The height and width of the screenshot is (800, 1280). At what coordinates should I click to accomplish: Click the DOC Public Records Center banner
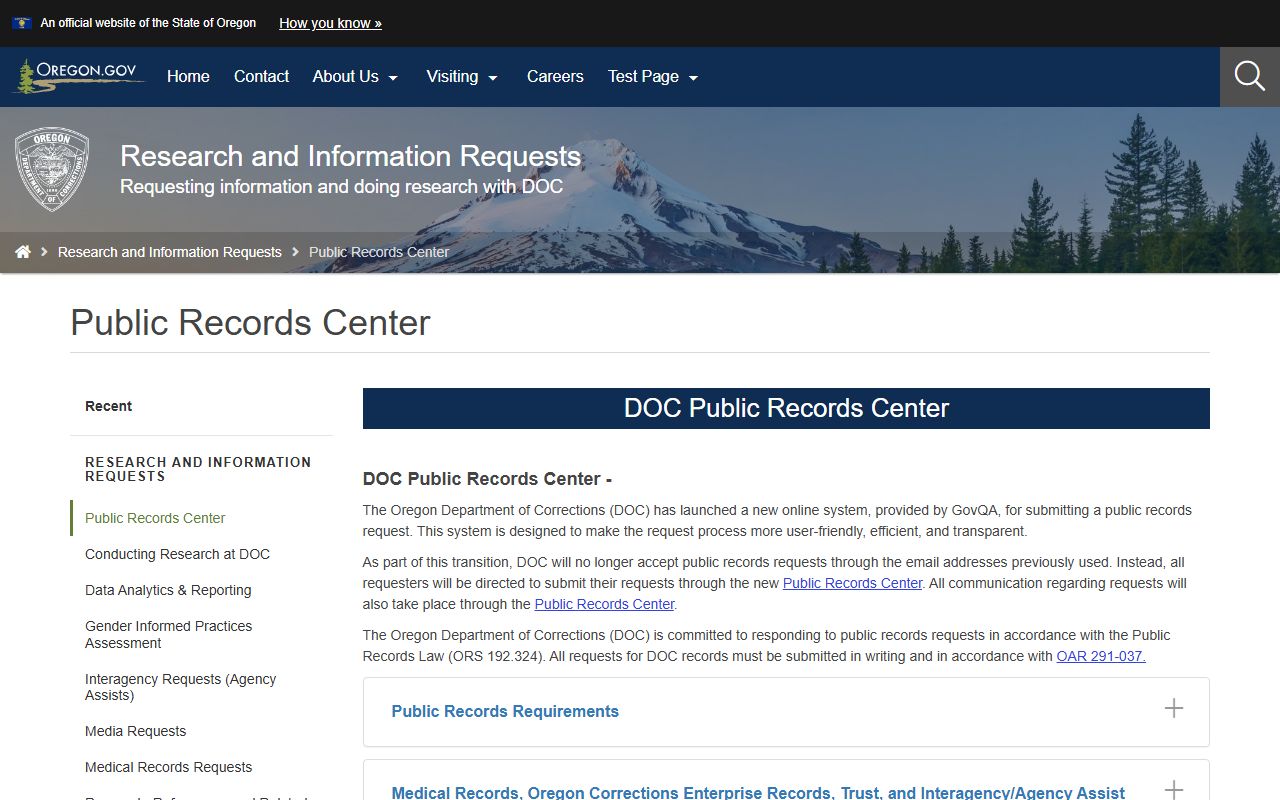click(786, 408)
